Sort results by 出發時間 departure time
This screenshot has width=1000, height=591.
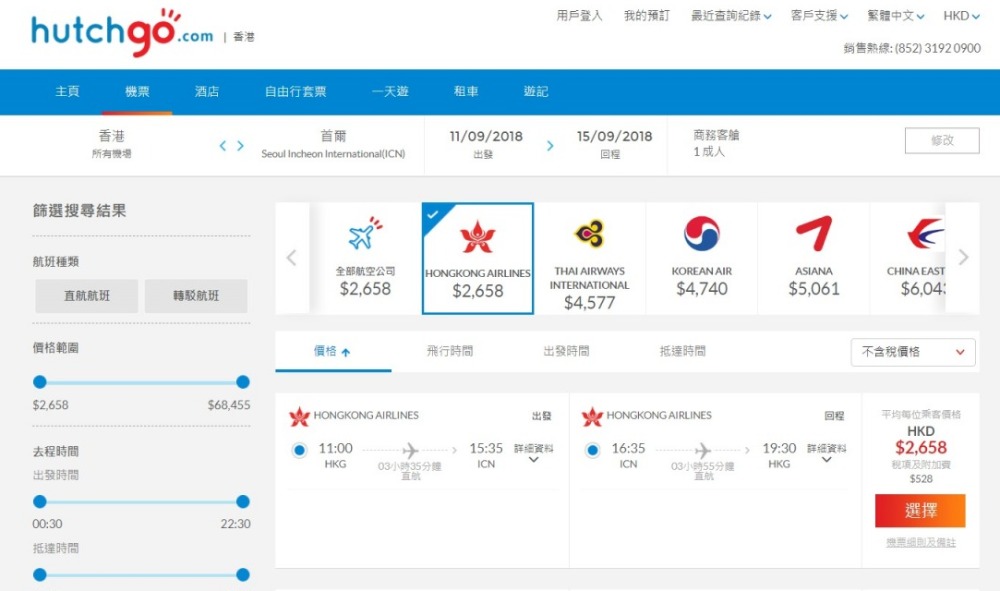566,351
